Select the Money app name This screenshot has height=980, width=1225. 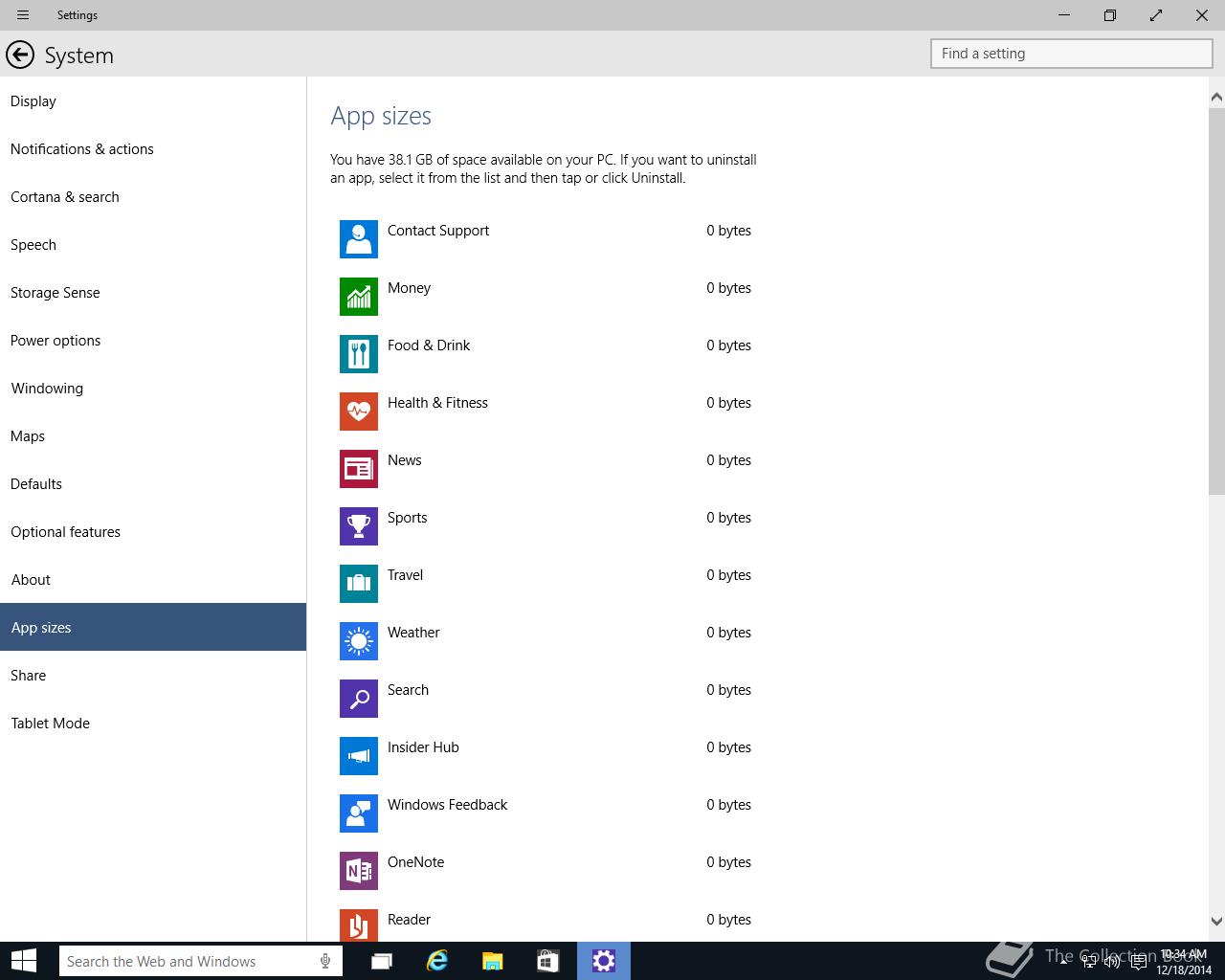(409, 288)
